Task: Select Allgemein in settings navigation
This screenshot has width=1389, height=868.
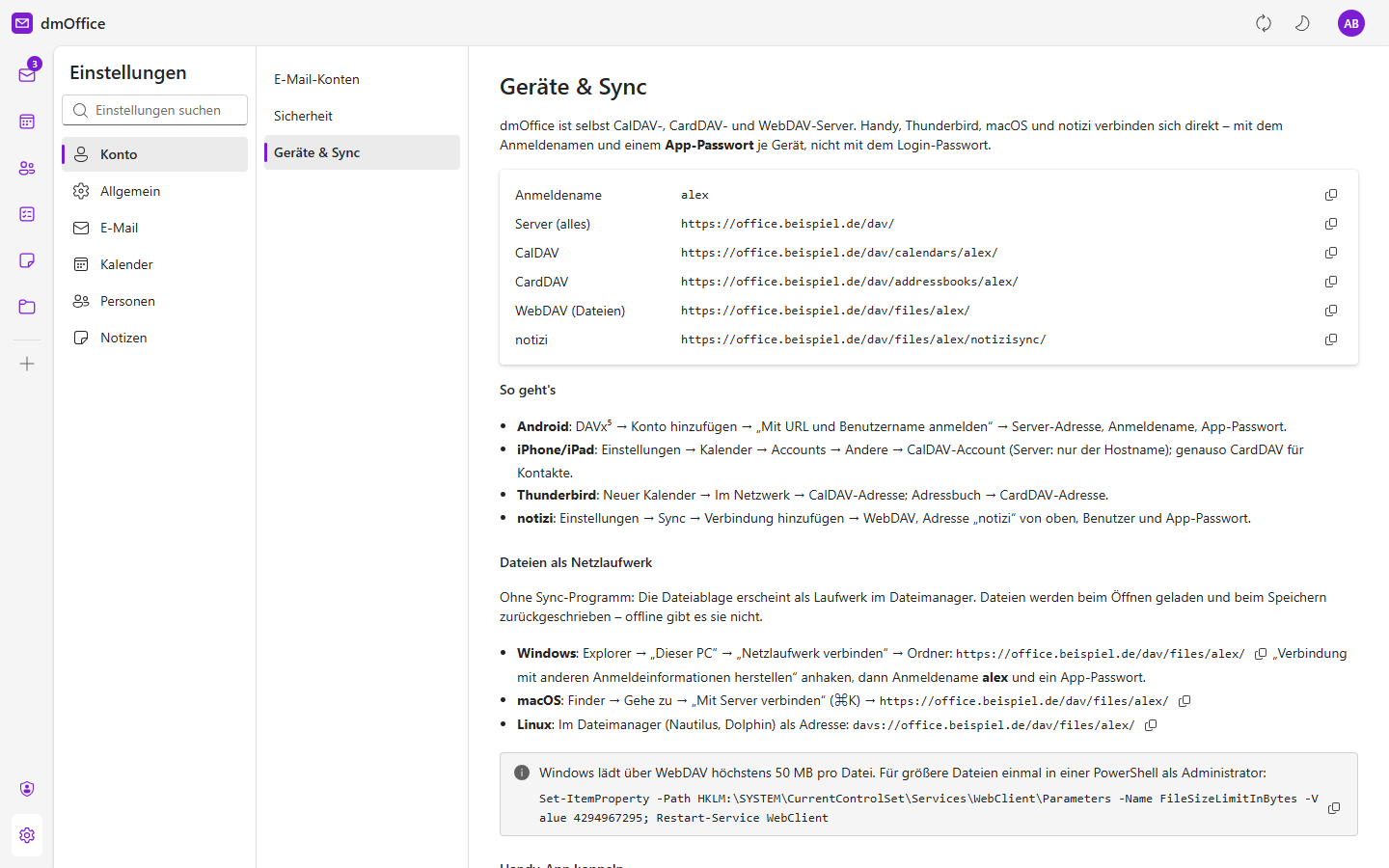Action: (x=154, y=191)
